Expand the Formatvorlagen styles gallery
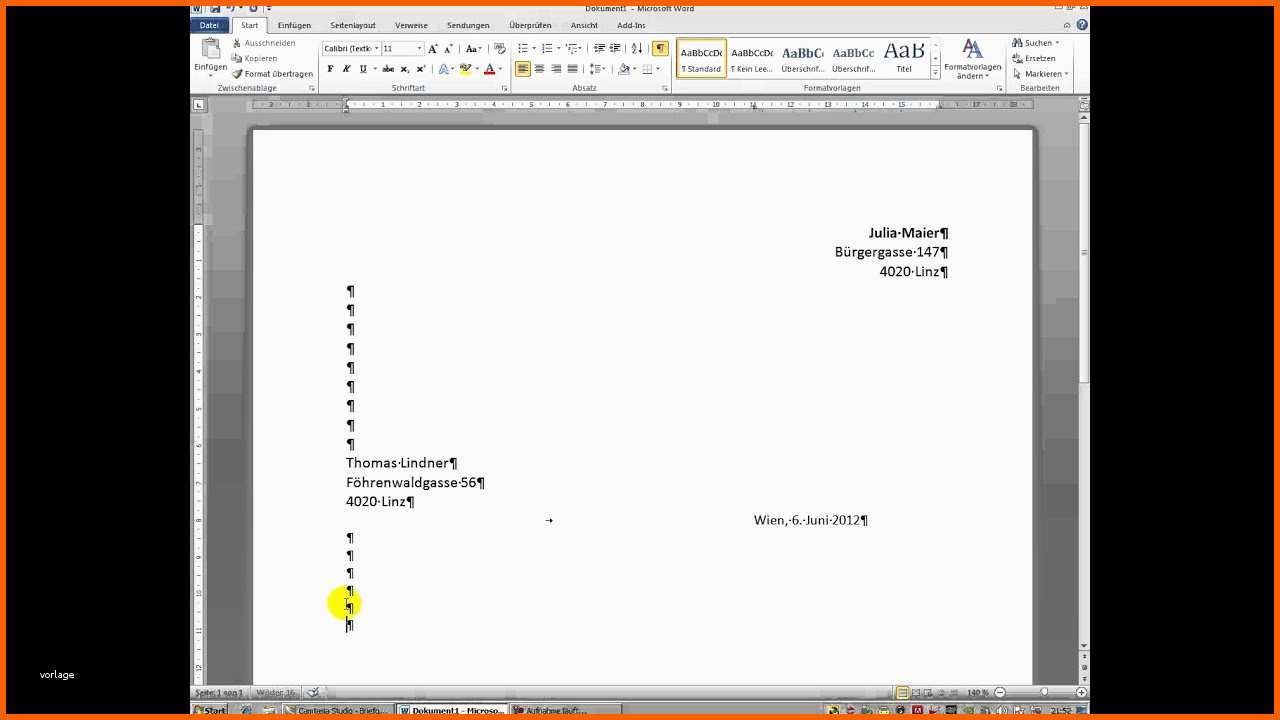The width and height of the screenshot is (1280, 720). click(936, 73)
